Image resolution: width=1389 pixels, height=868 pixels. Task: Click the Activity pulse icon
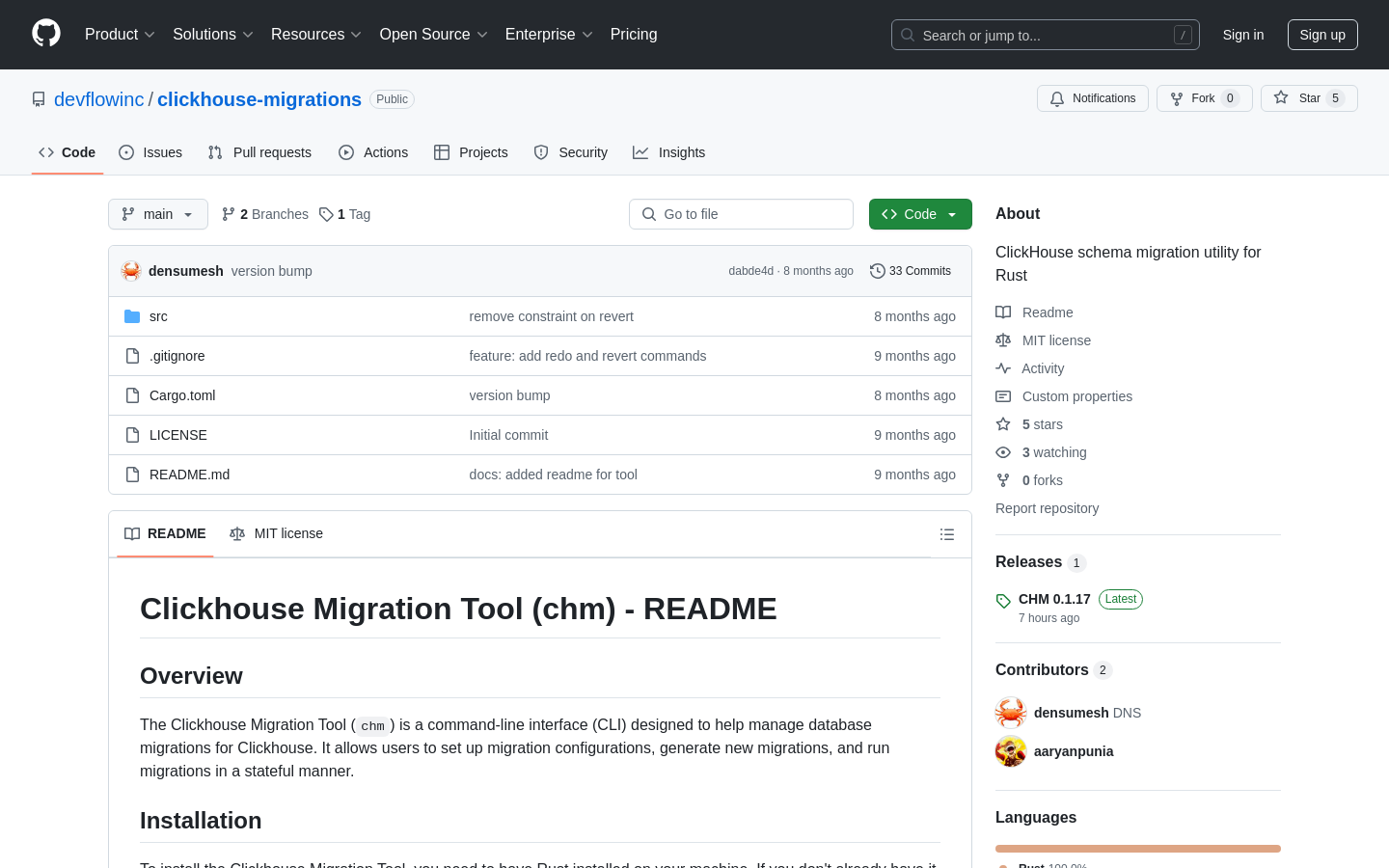click(x=1003, y=368)
